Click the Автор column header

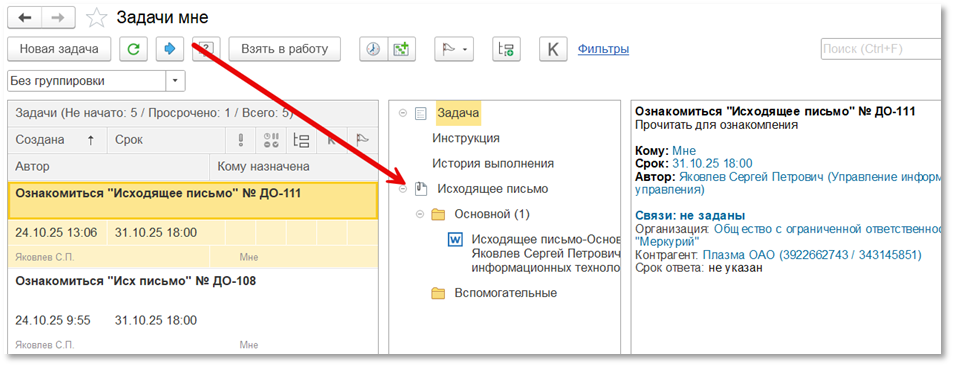pyautogui.click(x=109, y=166)
